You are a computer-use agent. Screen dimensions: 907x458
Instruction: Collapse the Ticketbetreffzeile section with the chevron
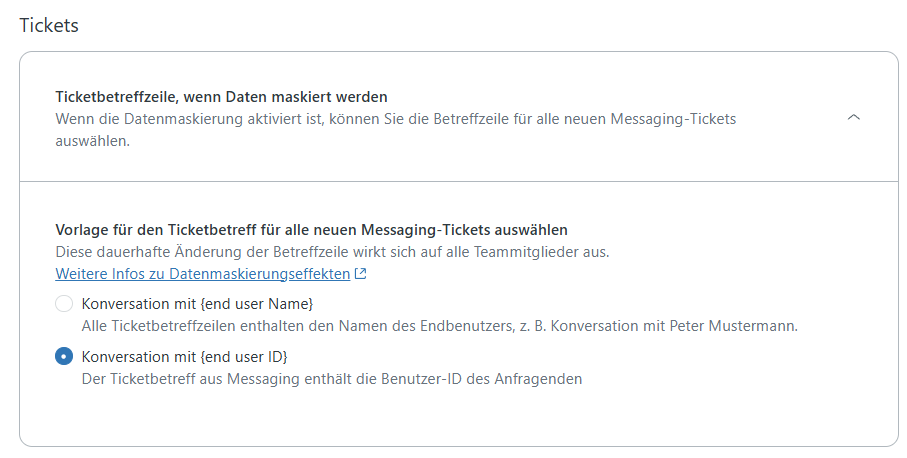coord(853,117)
